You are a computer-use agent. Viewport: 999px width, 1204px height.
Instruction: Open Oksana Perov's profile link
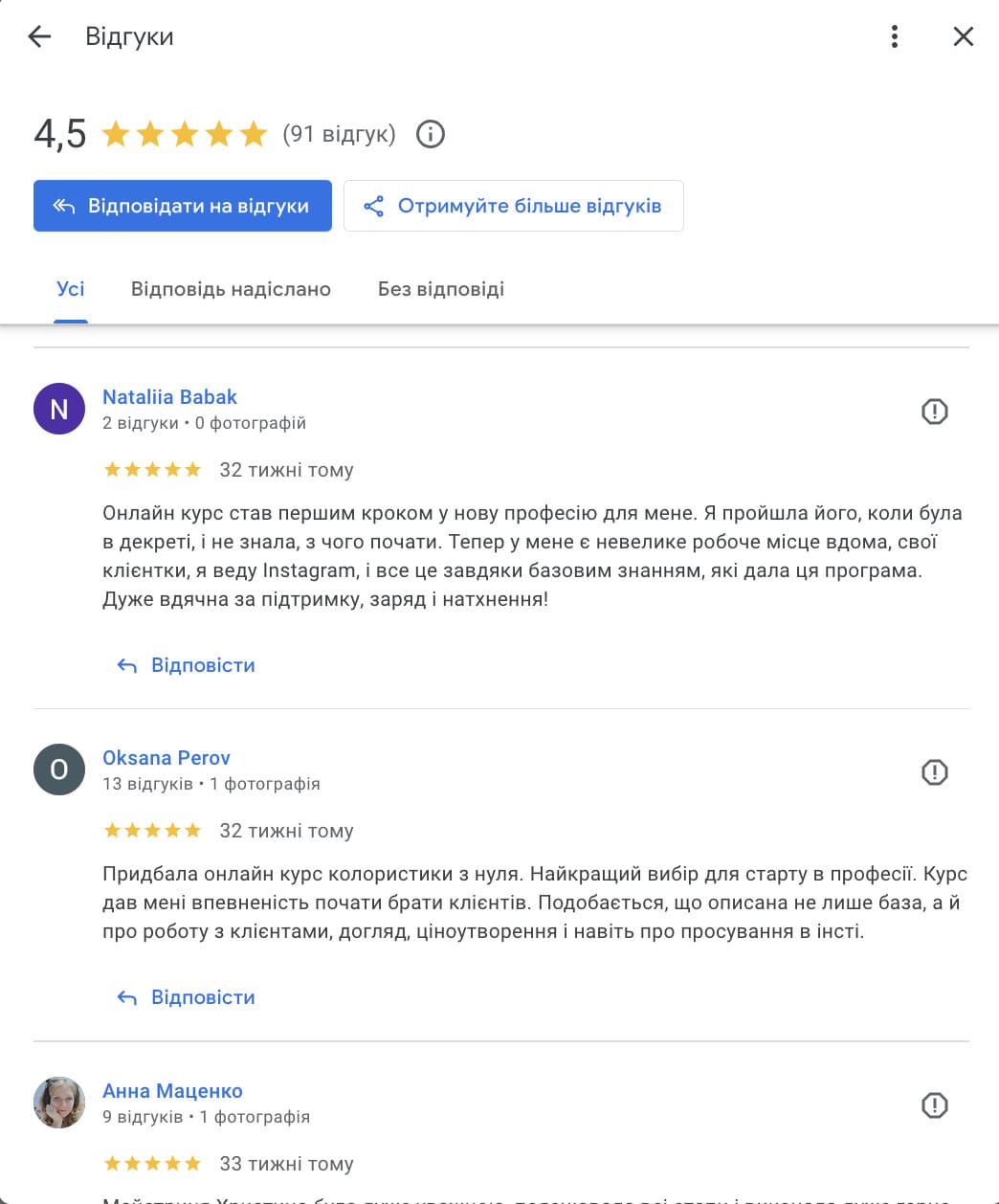tap(166, 758)
